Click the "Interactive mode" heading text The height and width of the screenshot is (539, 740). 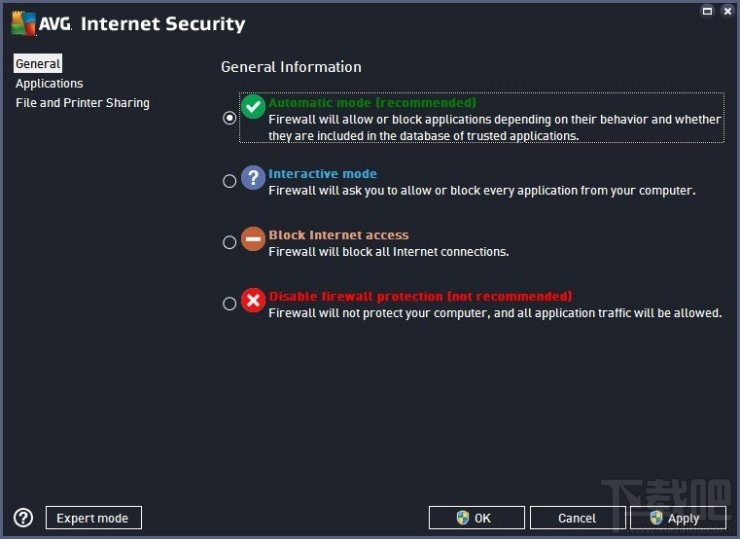tap(322, 174)
